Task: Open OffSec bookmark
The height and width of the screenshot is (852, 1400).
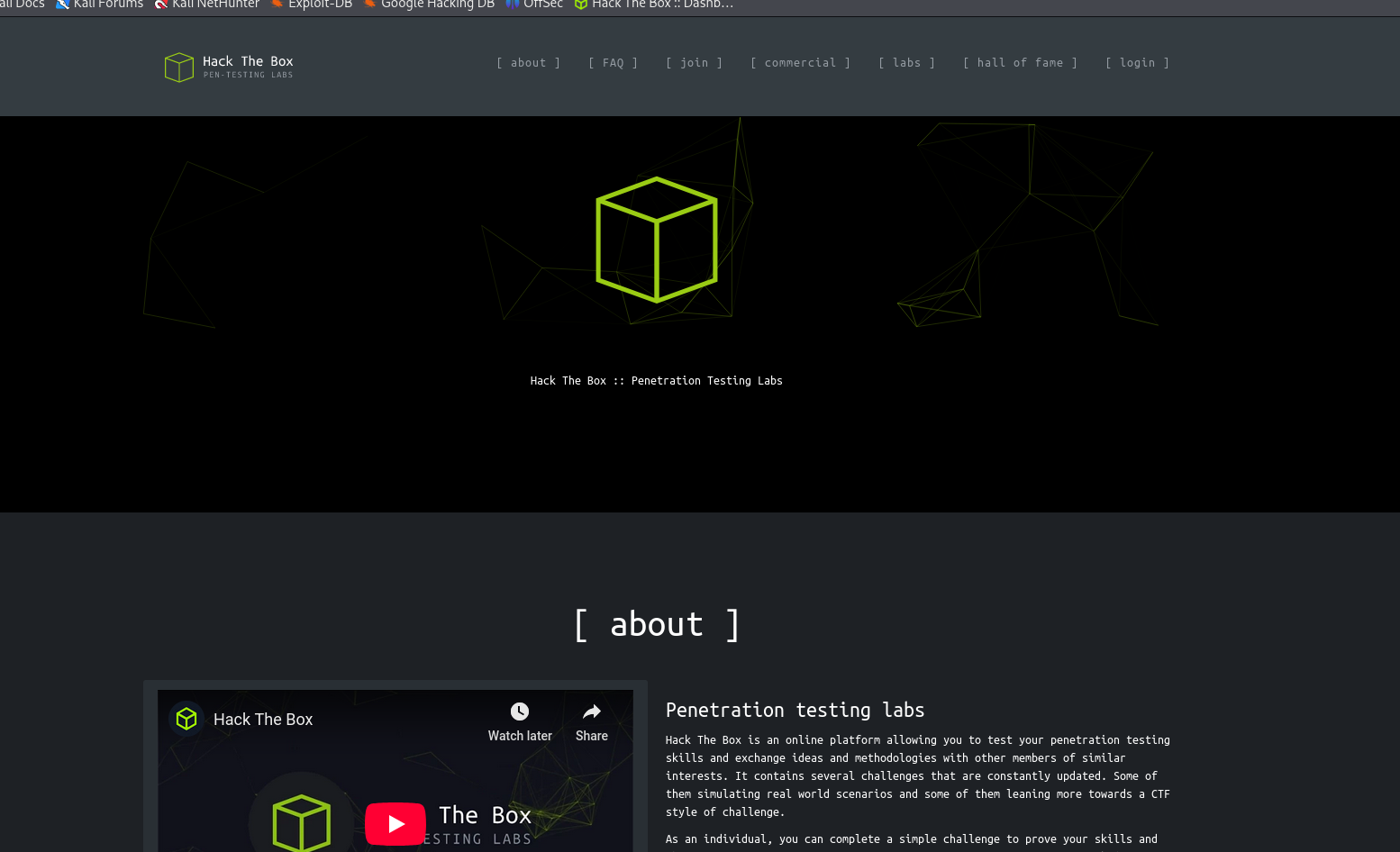Action: coord(534,5)
